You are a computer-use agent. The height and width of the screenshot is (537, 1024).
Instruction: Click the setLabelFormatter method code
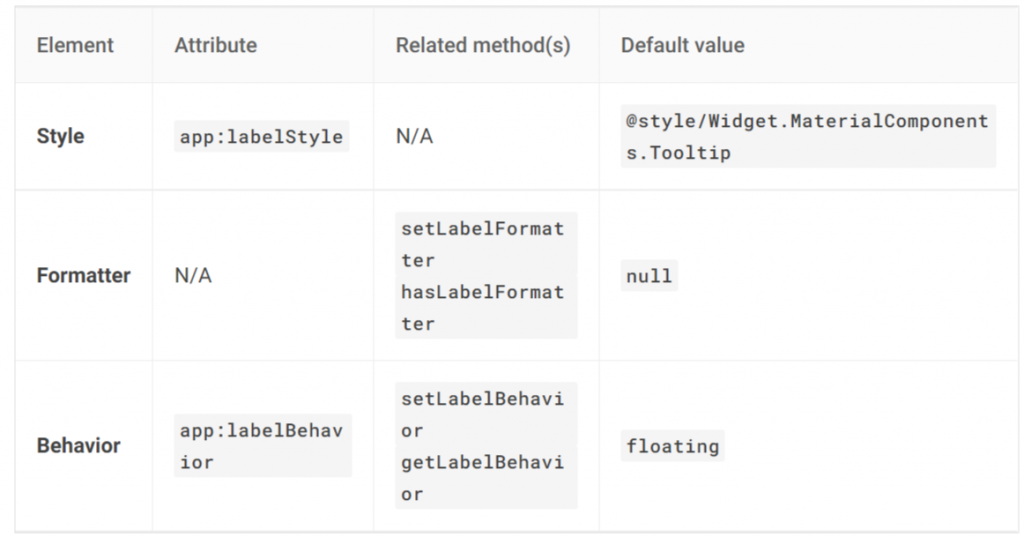pyautogui.click(x=482, y=244)
